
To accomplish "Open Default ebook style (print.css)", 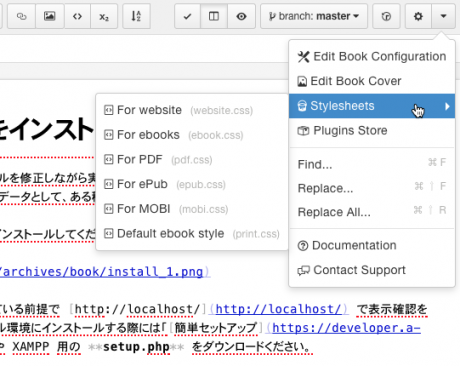I will tap(192, 233).
